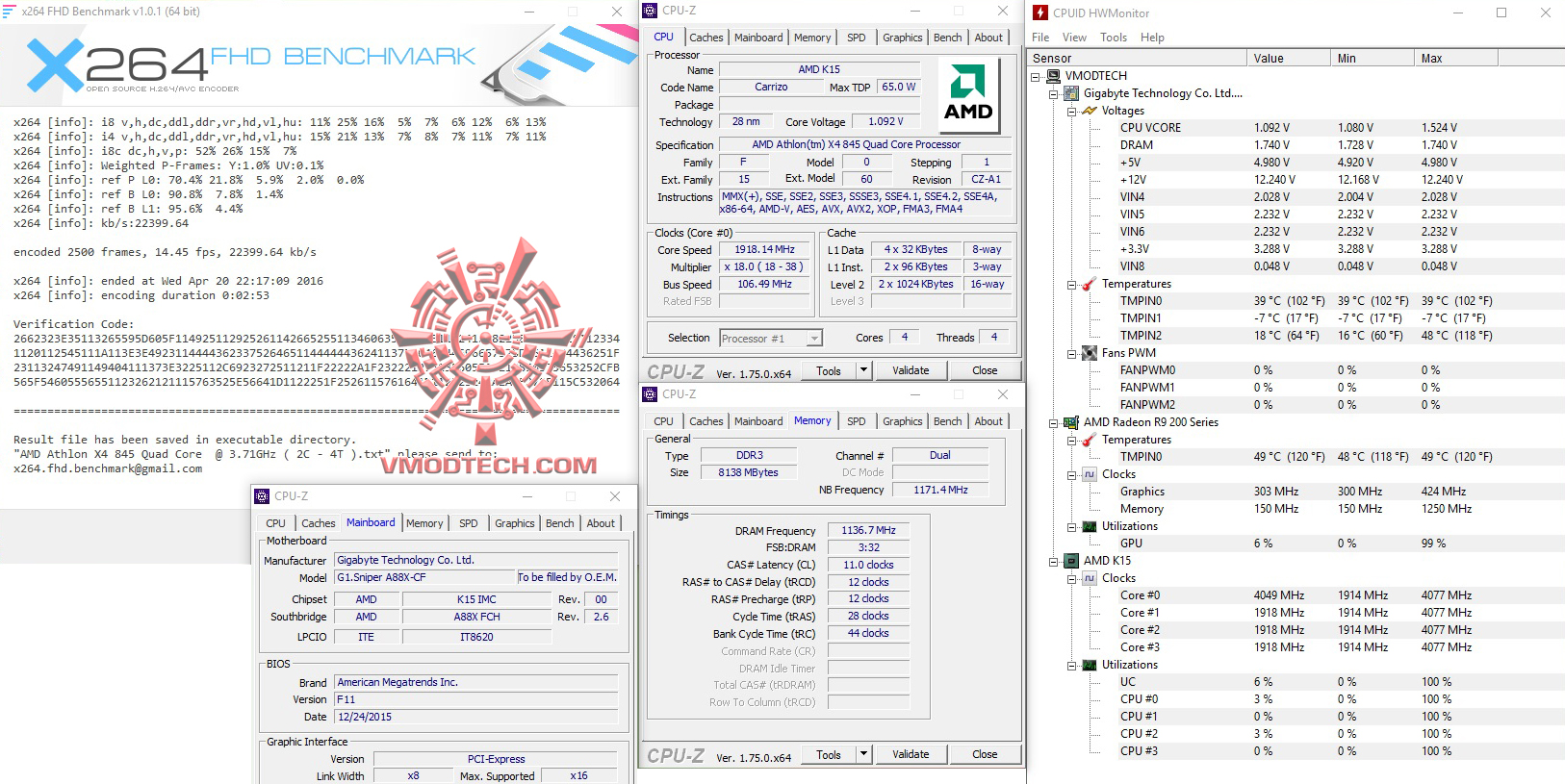1565x784 pixels.
Task: Select the GPU utilization row
Action: [x=1296, y=544]
